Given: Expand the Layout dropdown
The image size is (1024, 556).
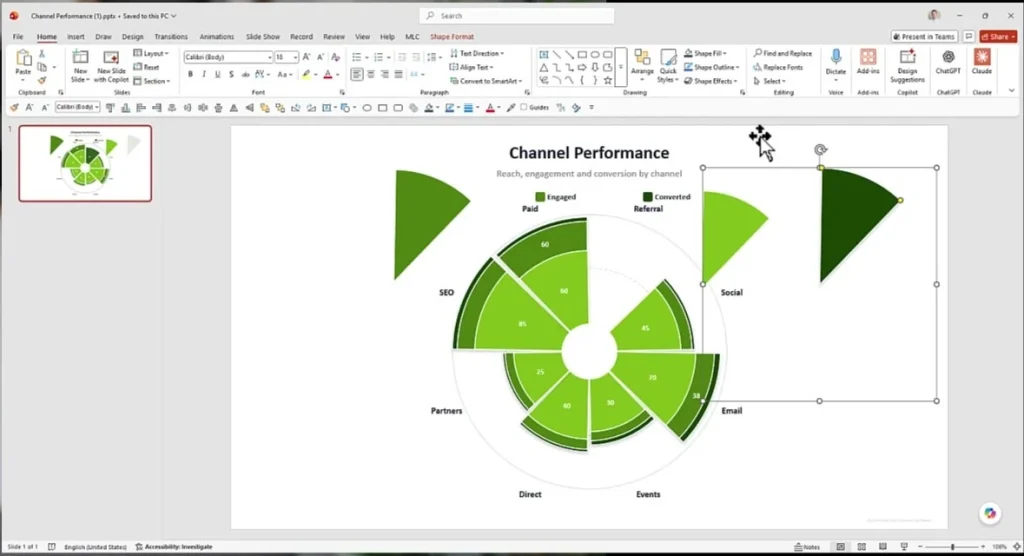Looking at the screenshot, I should point(151,54).
